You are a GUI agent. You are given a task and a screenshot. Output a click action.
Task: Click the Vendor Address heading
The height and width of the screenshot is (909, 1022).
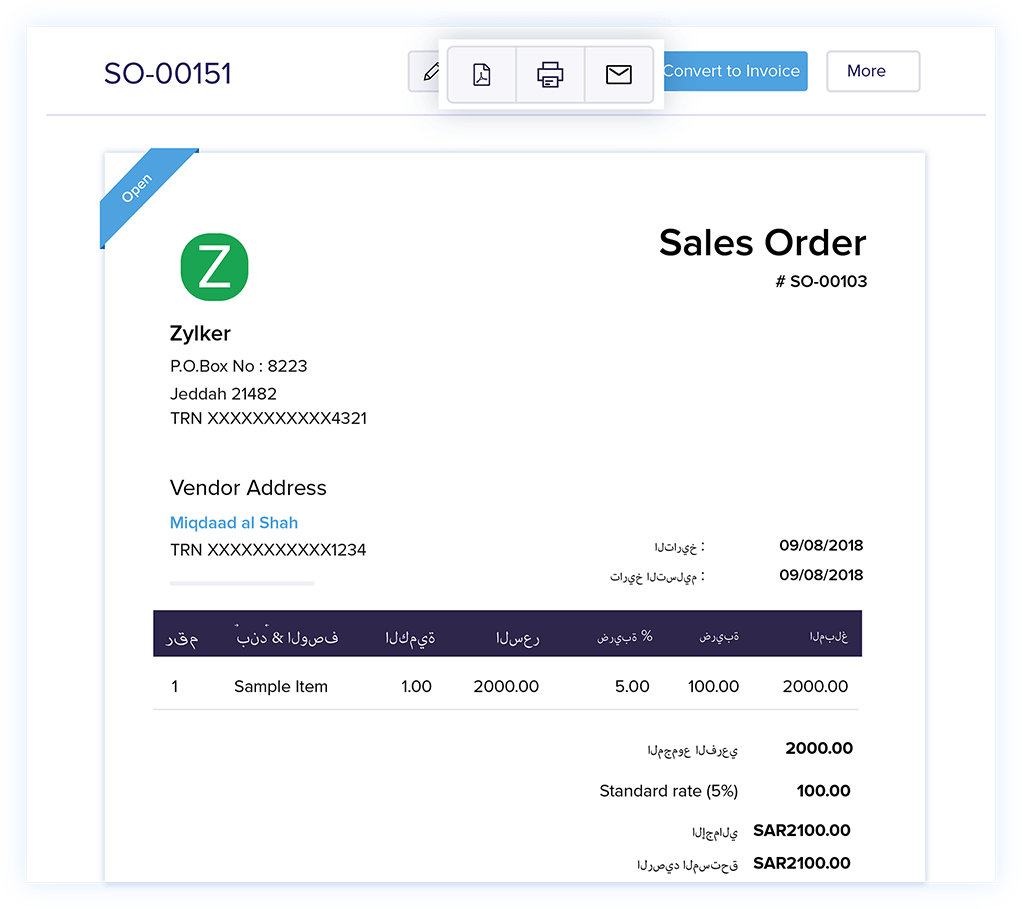click(248, 488)
